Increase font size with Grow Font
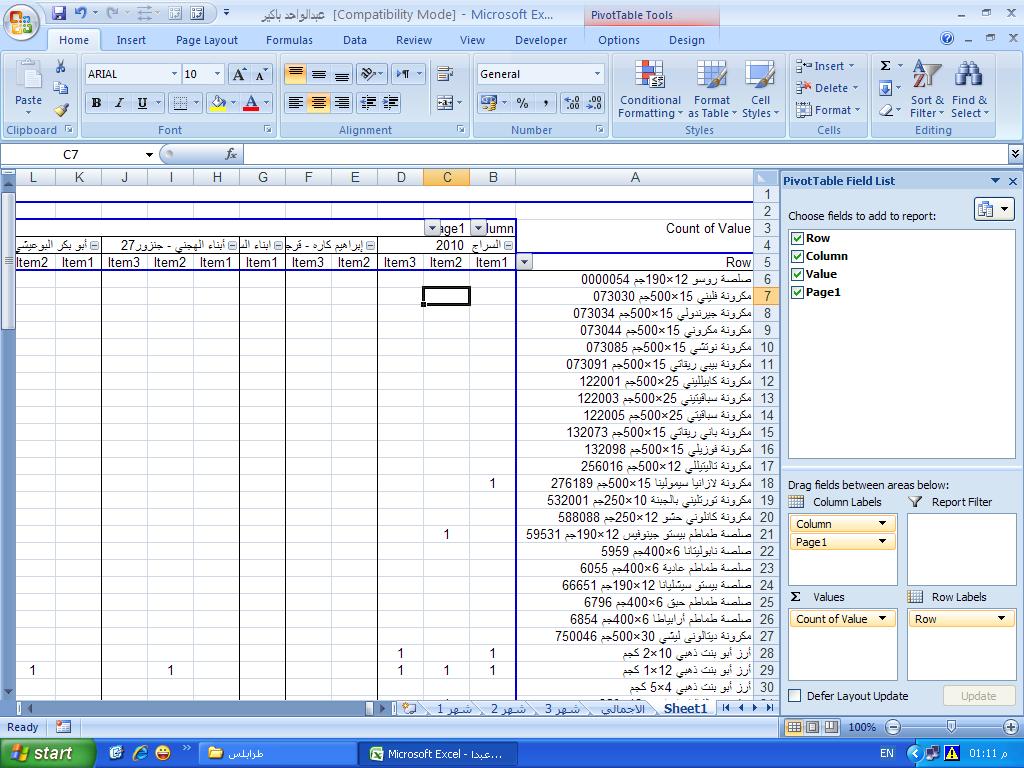 coord(239,74)
